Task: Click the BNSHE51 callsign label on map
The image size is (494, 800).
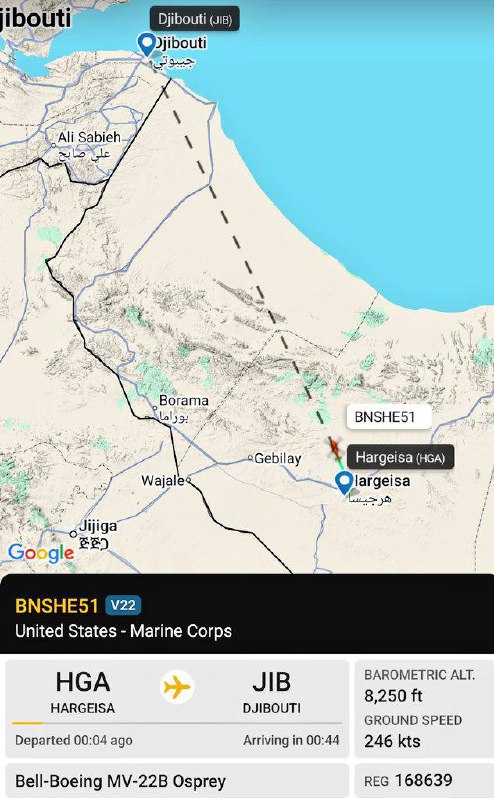Action: pyautogui.click(x=385, y=417)
